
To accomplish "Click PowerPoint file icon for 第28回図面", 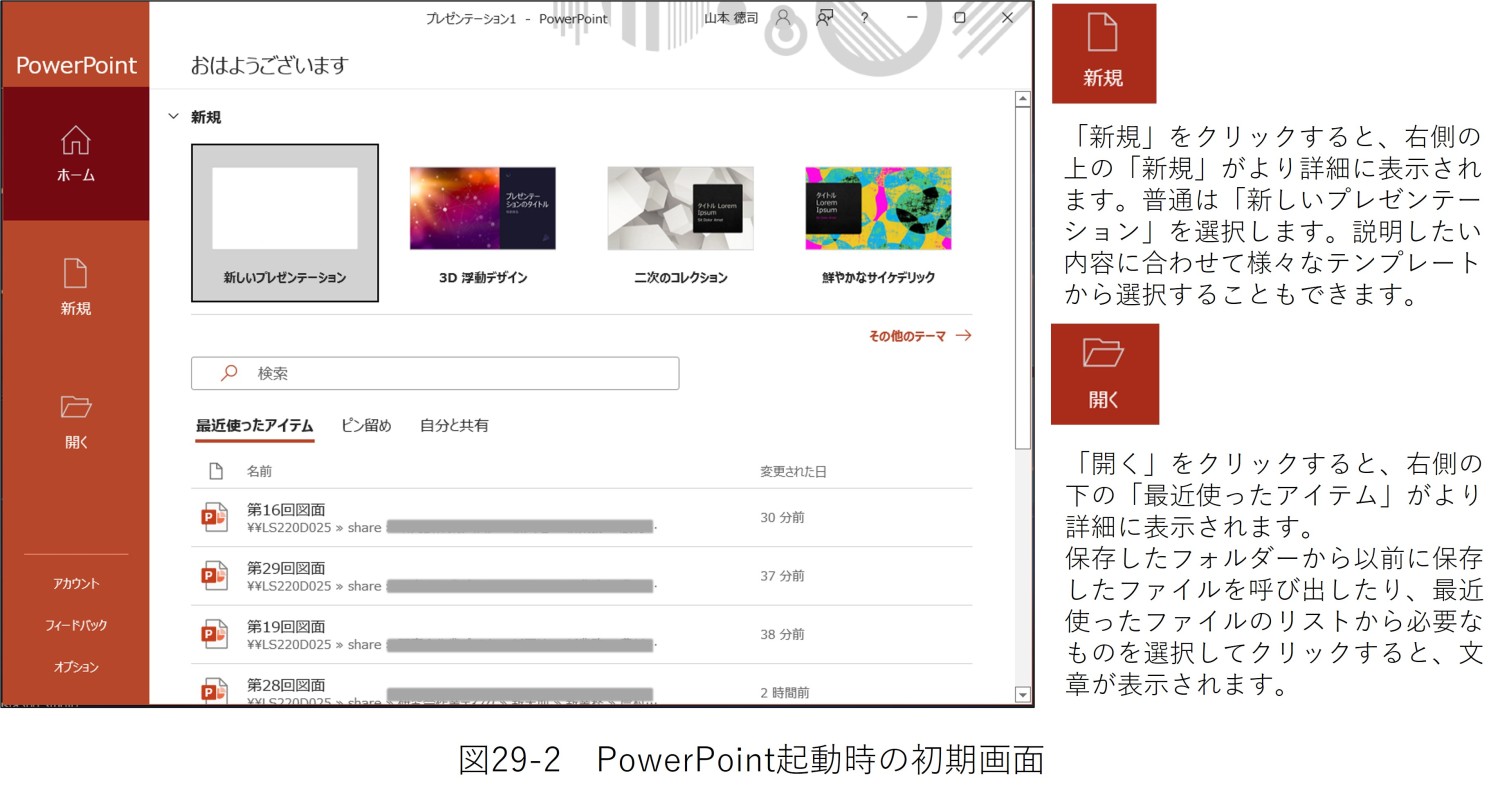I will [215, 691].
